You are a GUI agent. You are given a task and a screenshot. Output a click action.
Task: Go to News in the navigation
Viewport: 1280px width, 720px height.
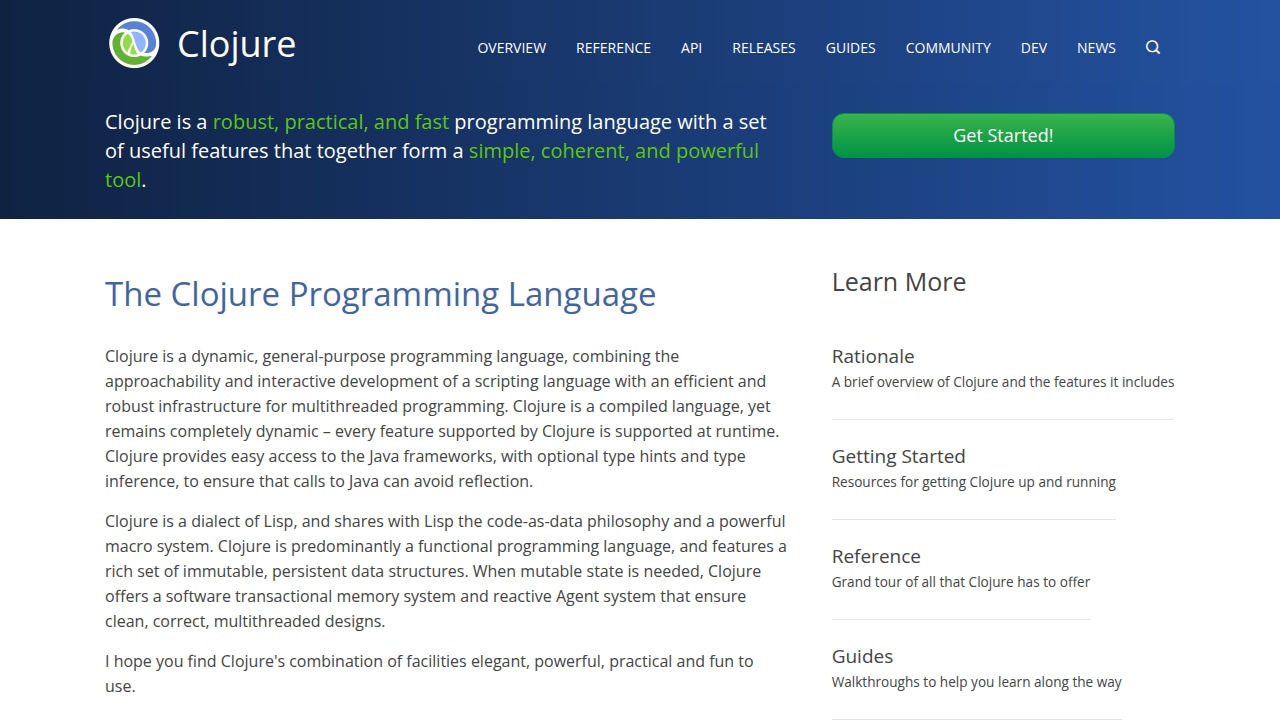point(1096,48)
